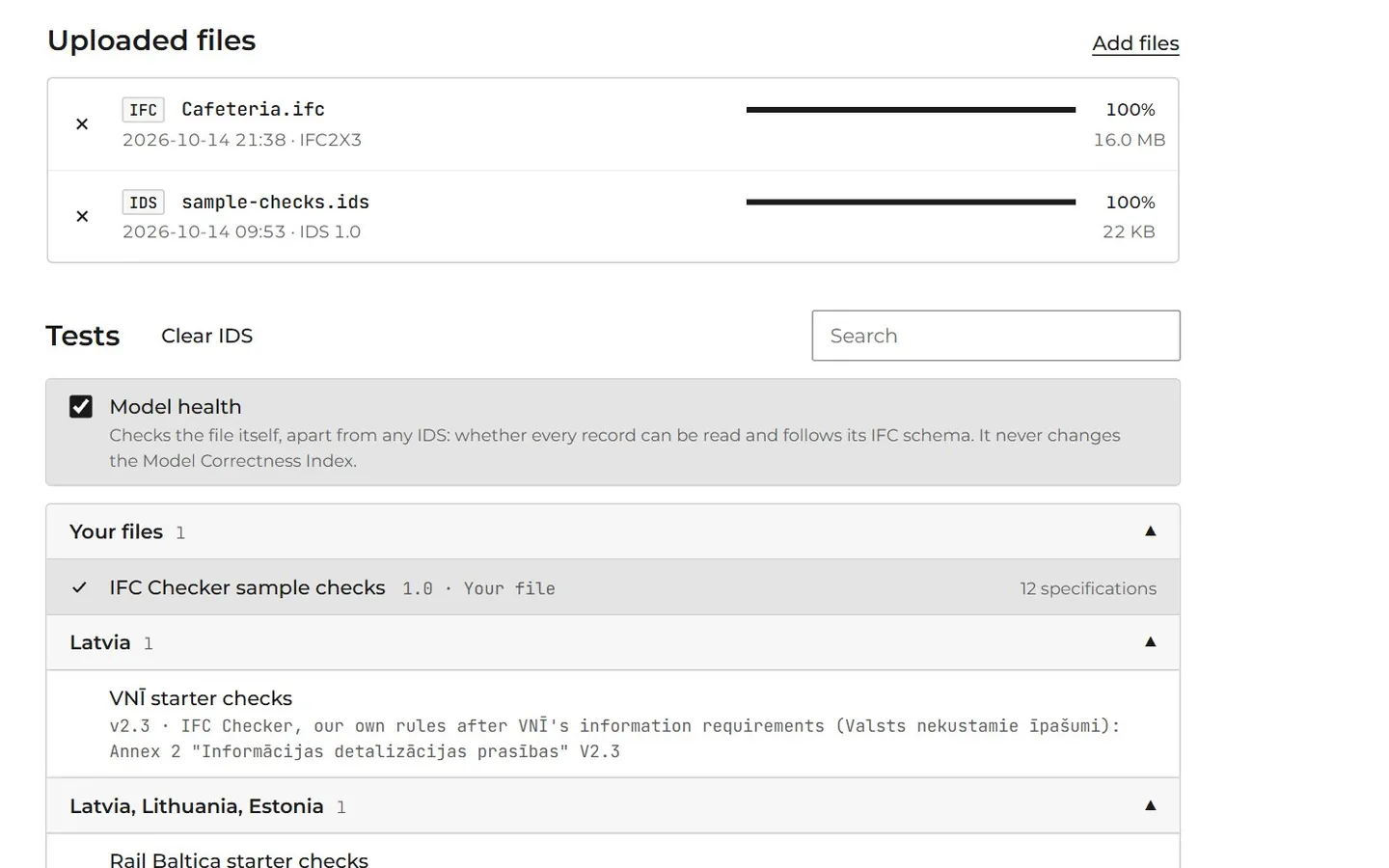Viewport: 1389px width, 868px height.
Task: Click the checkmark beside IFC Checker sample checks
Action: (x=79, y=587)
